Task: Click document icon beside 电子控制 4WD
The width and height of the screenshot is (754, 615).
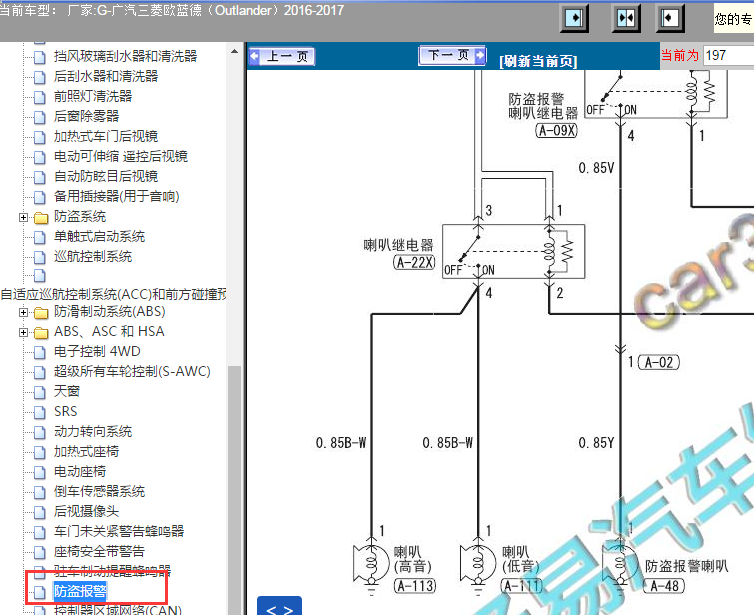Action: [x=40, y=352]
